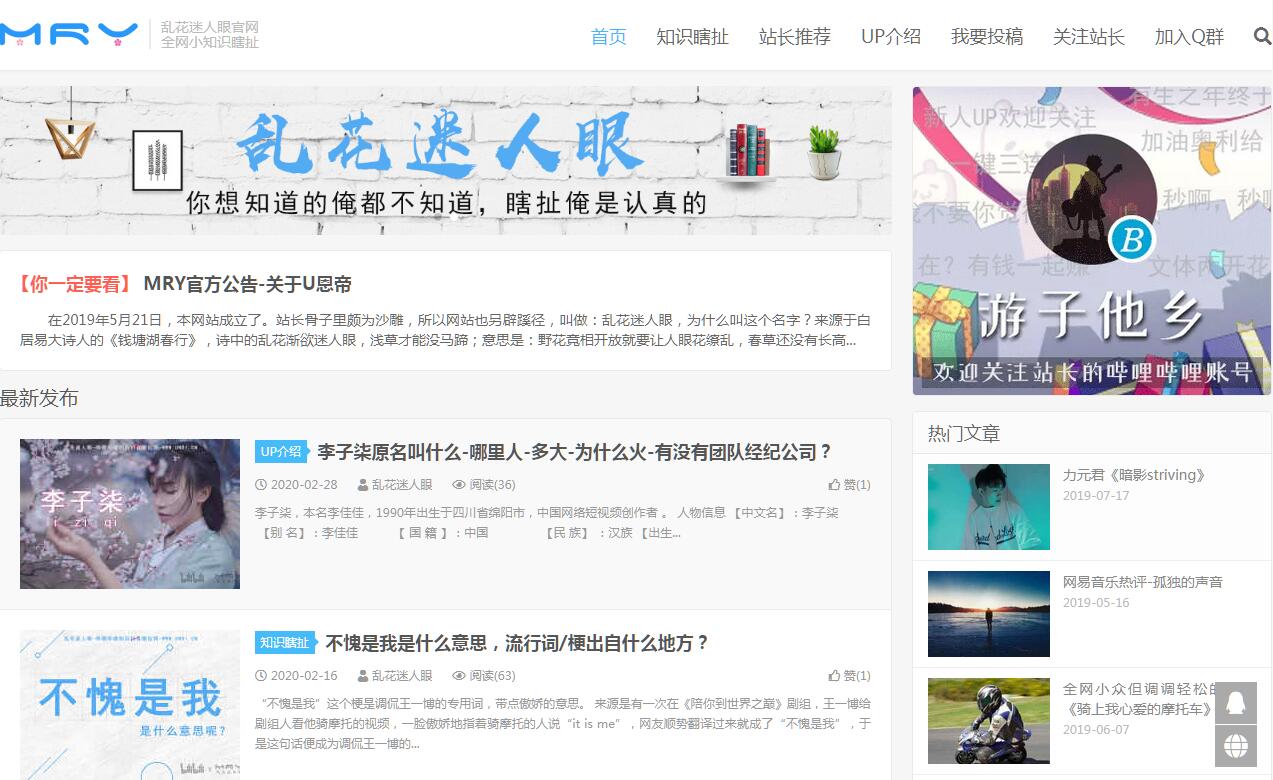Open the search magnifier icon

[1262, 36]
